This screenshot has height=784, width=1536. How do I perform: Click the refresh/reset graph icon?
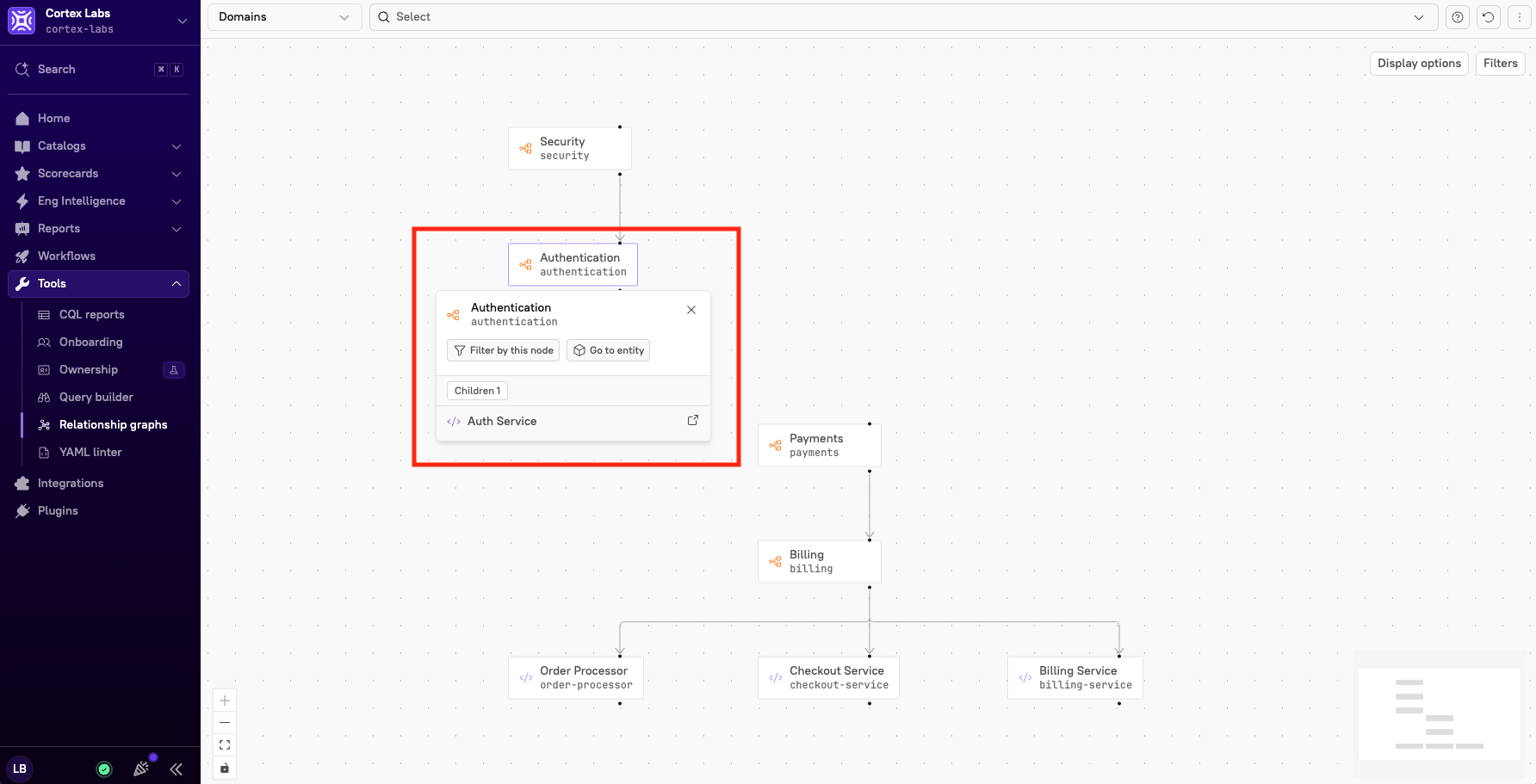[x=1488, y=17]
